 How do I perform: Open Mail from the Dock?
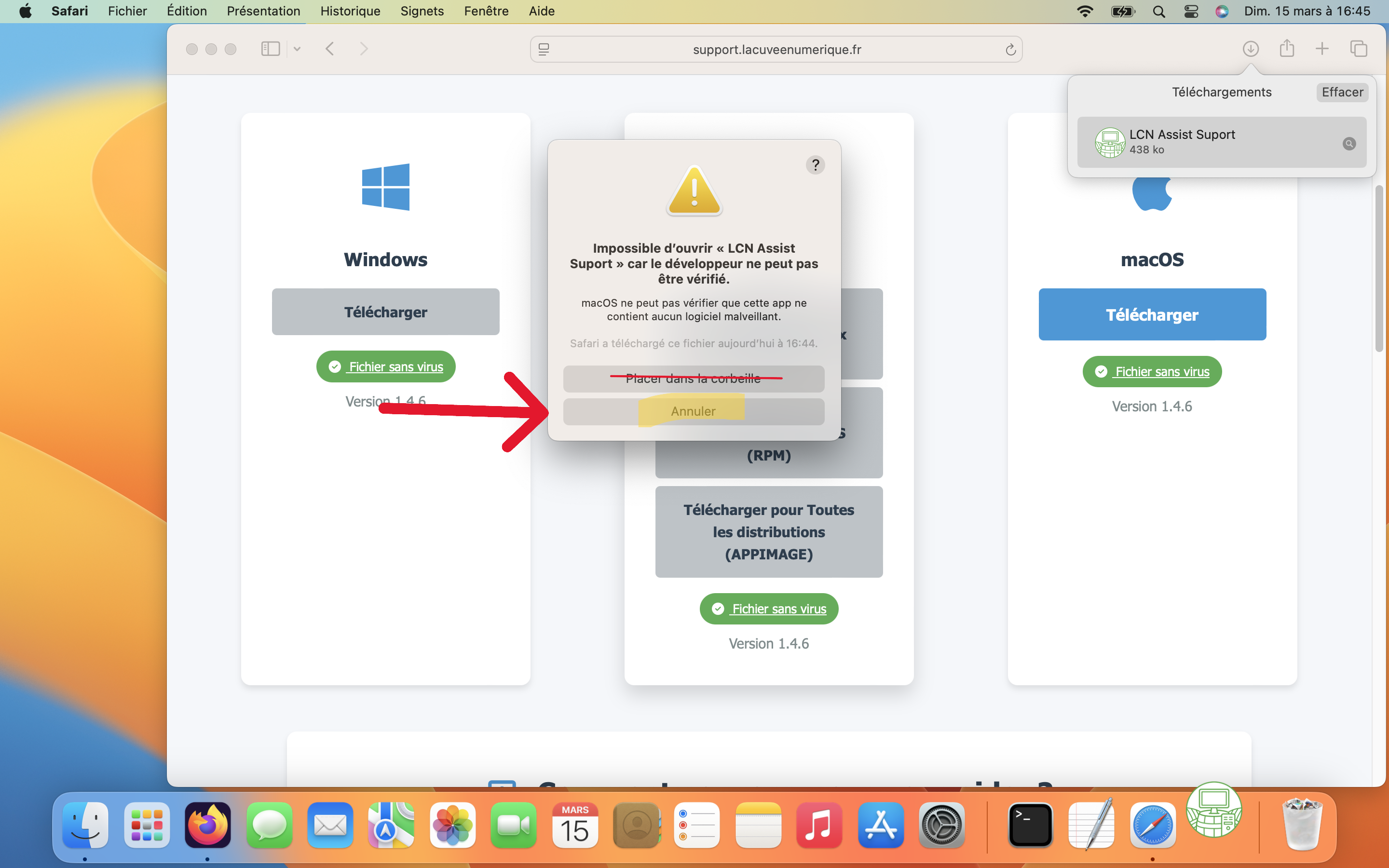coord(330,826)
